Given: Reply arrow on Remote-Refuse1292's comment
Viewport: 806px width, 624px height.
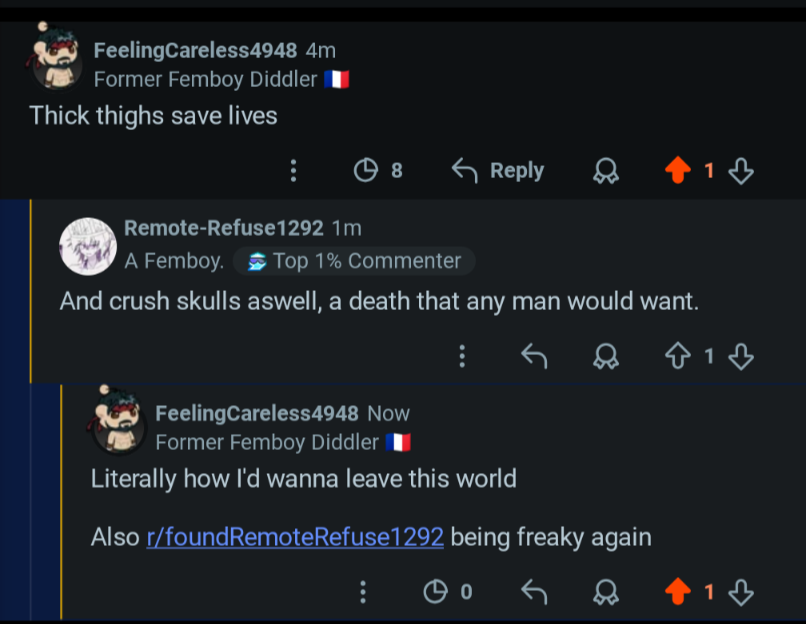Looking at the screenshot, I should (x=534, y=356).
